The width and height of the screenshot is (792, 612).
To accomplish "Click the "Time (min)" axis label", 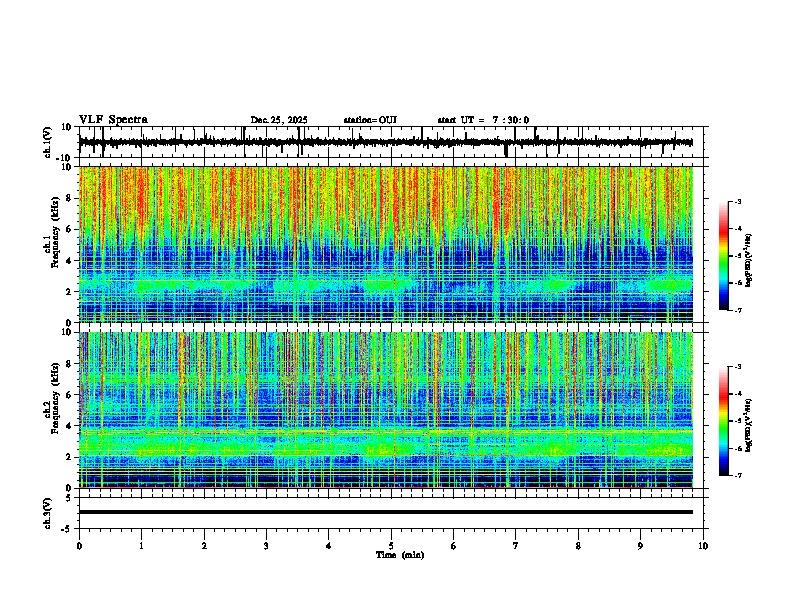I will [400, 555].
